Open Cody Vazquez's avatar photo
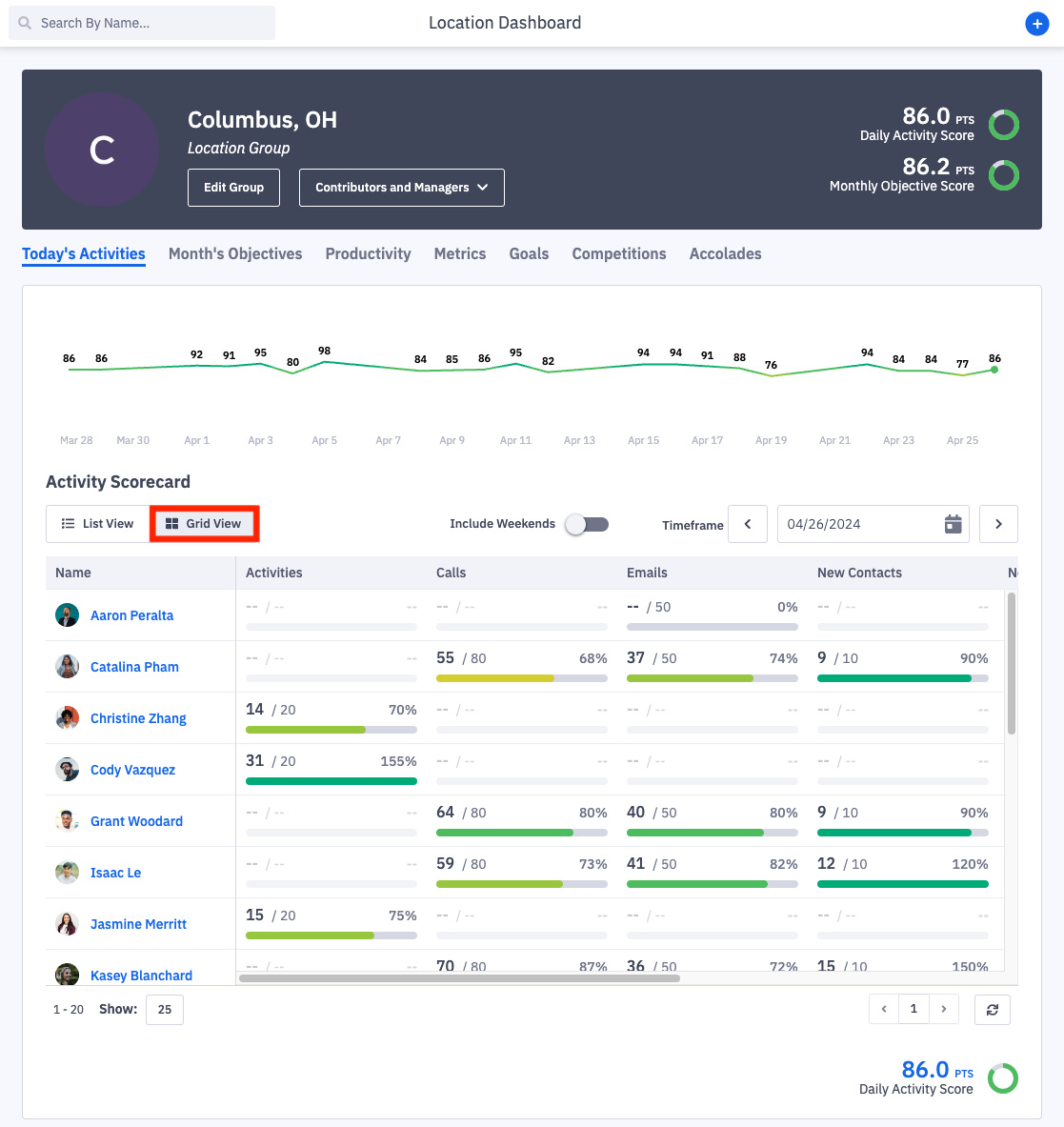1064x1127 pixels. click(x=67, y=769)
